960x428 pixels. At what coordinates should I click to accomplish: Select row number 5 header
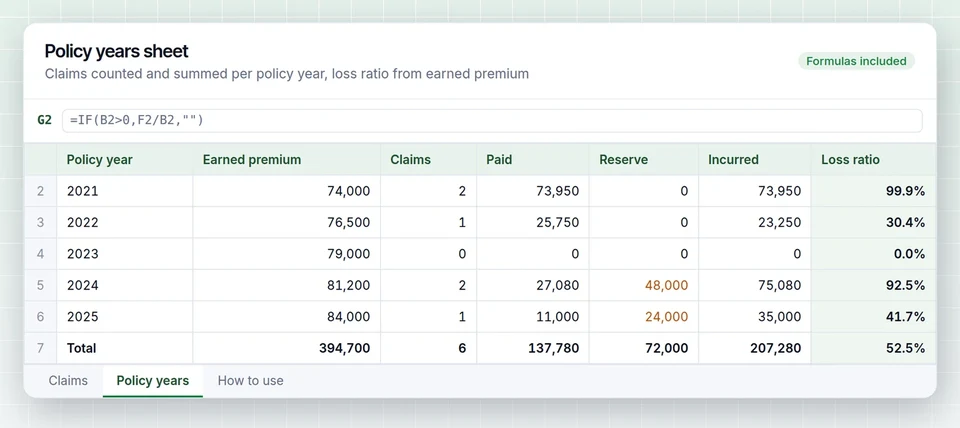point(40,285)
